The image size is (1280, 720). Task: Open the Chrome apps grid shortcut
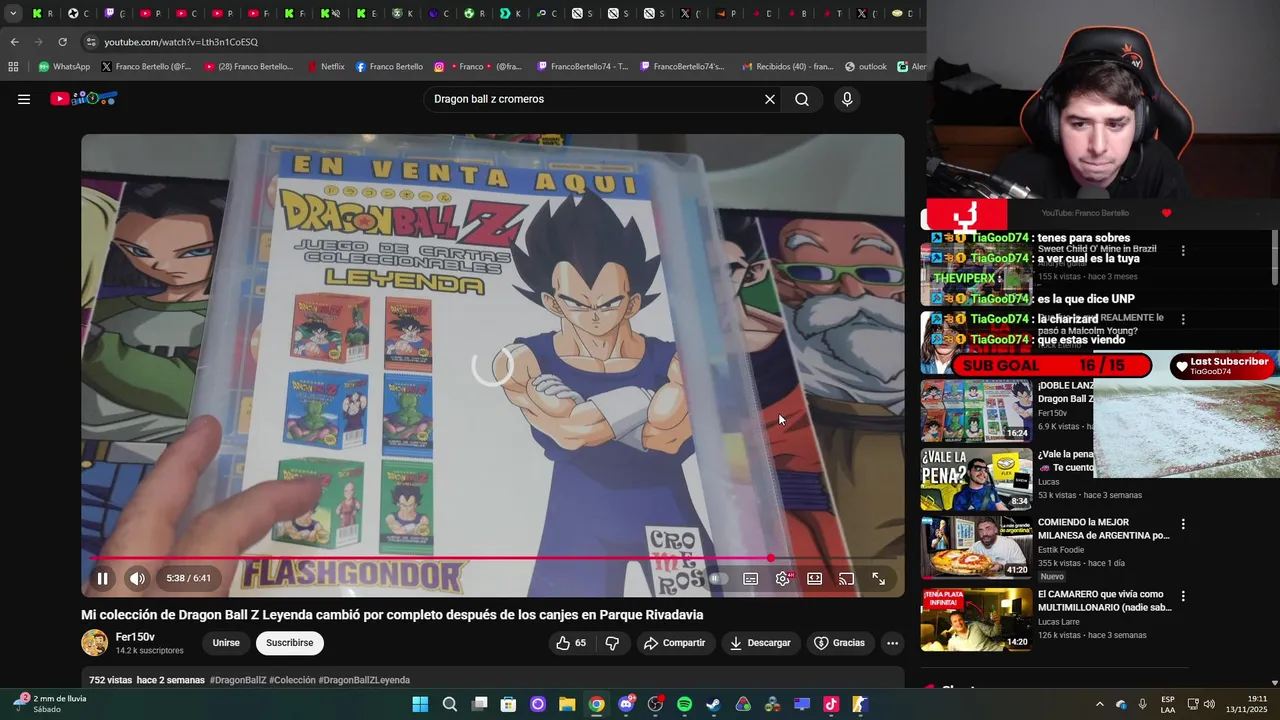click(x=13, y=67)
